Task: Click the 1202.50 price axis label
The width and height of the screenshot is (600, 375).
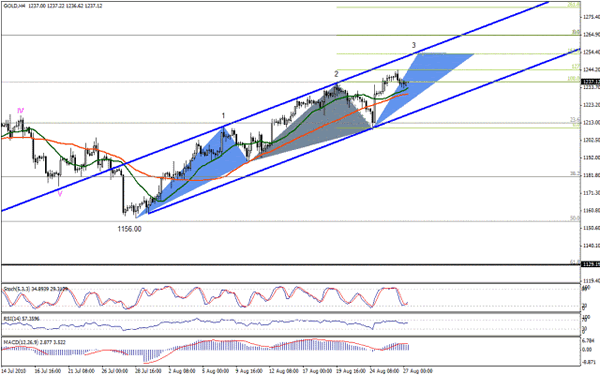Action: tap(592, 140)
